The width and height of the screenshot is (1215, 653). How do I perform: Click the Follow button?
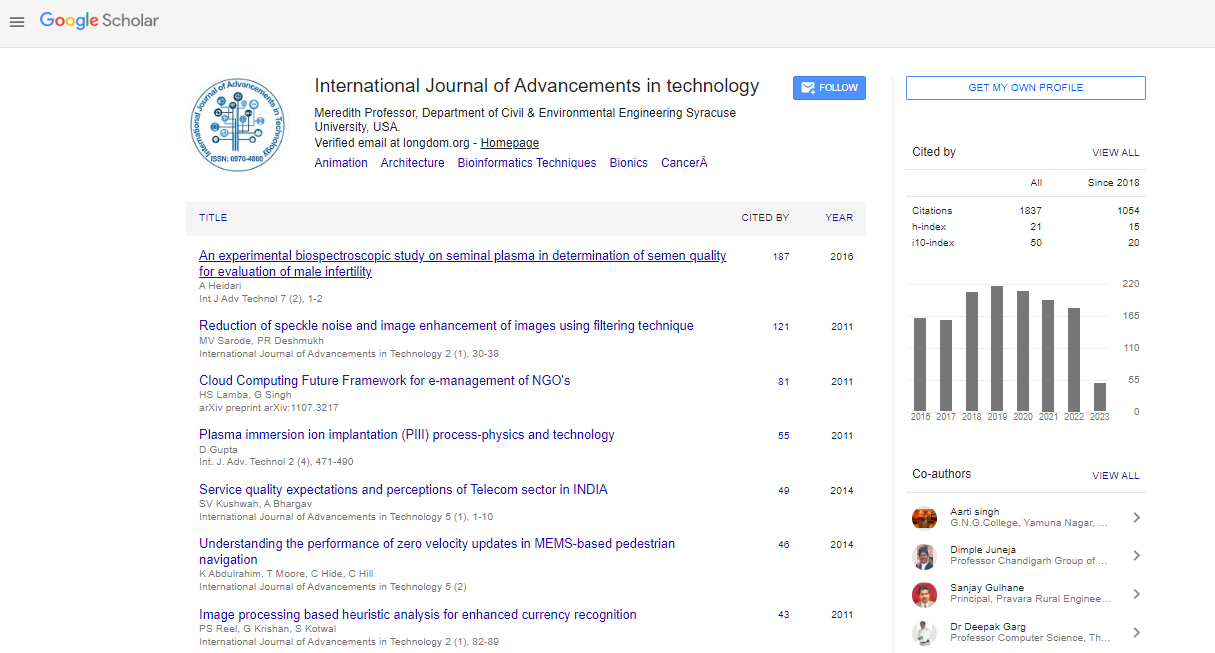[829, 88]
